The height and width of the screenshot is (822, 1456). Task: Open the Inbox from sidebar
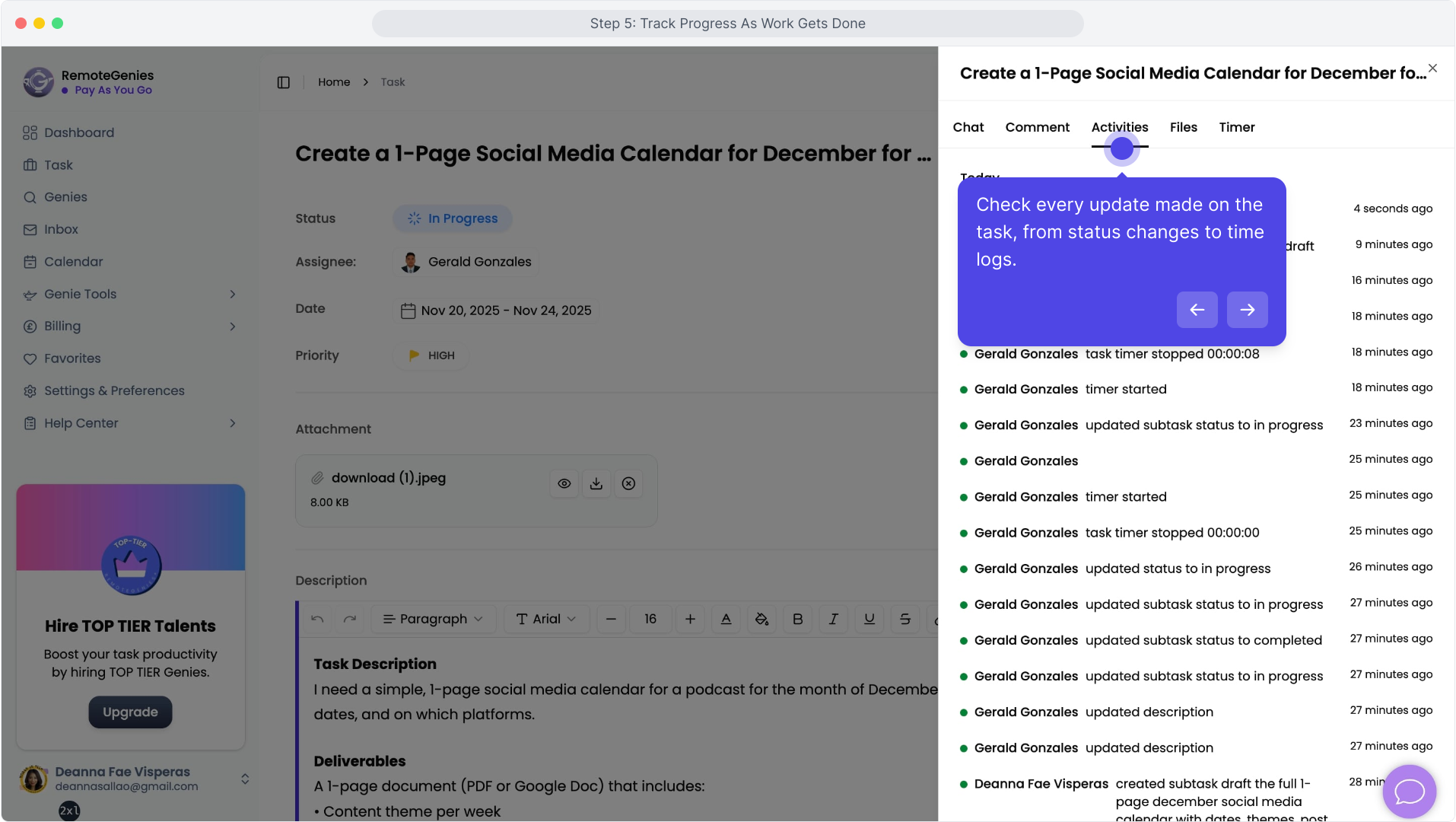click(x=61, y=229)
